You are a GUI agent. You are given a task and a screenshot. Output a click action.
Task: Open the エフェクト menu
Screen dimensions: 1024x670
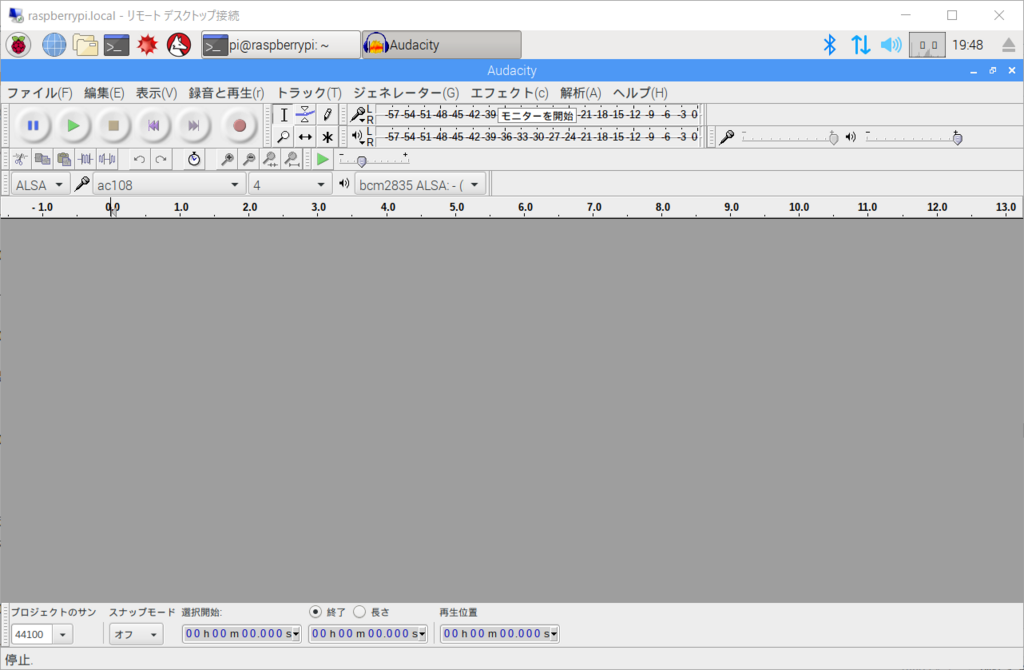(509, 93)
